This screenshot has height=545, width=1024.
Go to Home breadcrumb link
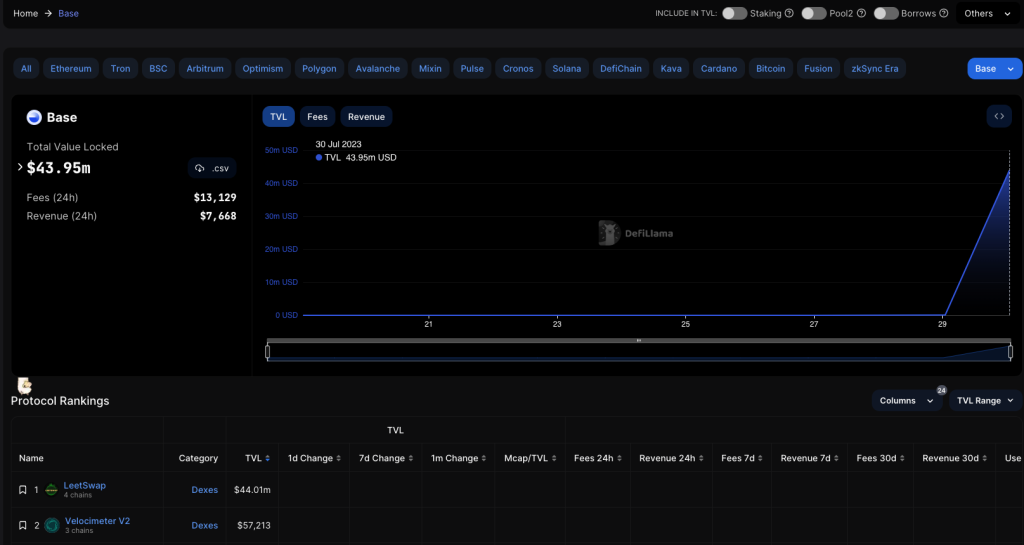click(x=25, y=13)
